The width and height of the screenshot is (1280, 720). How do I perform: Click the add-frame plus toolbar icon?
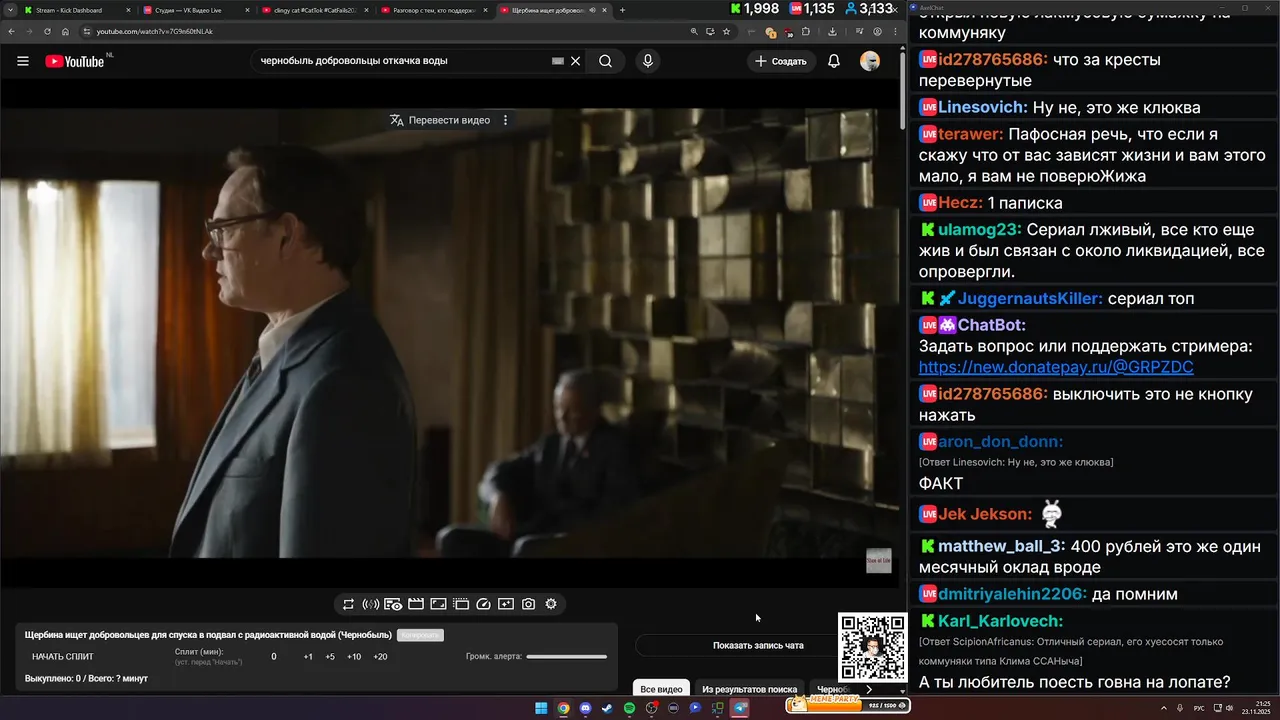point(506,604)
